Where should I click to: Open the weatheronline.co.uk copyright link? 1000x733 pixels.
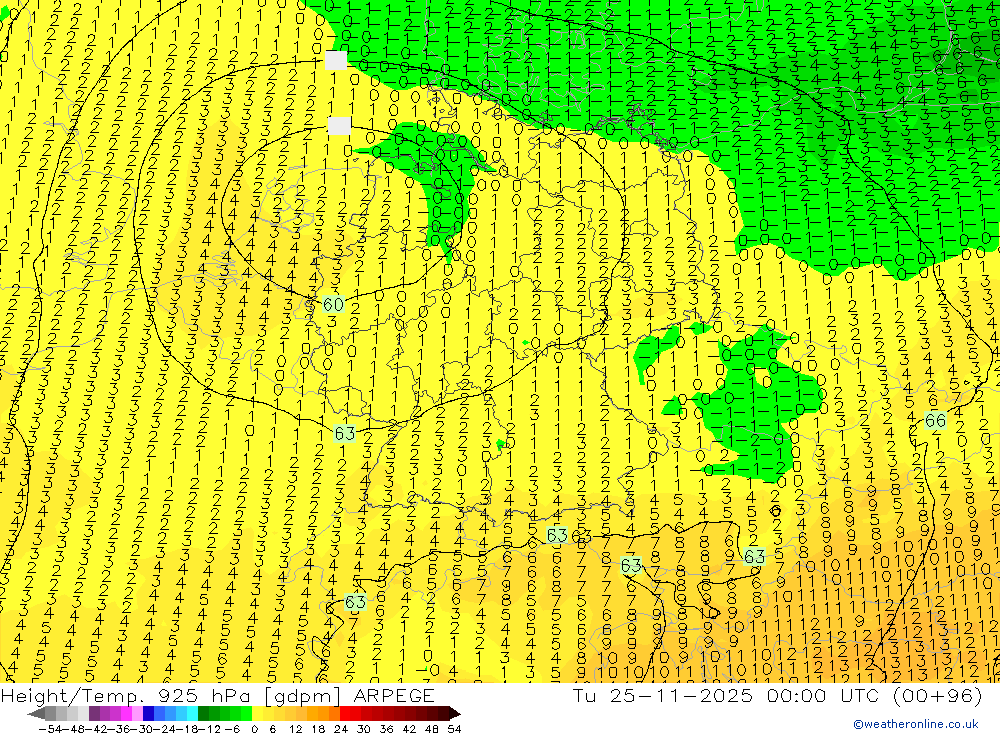[916, 723]
